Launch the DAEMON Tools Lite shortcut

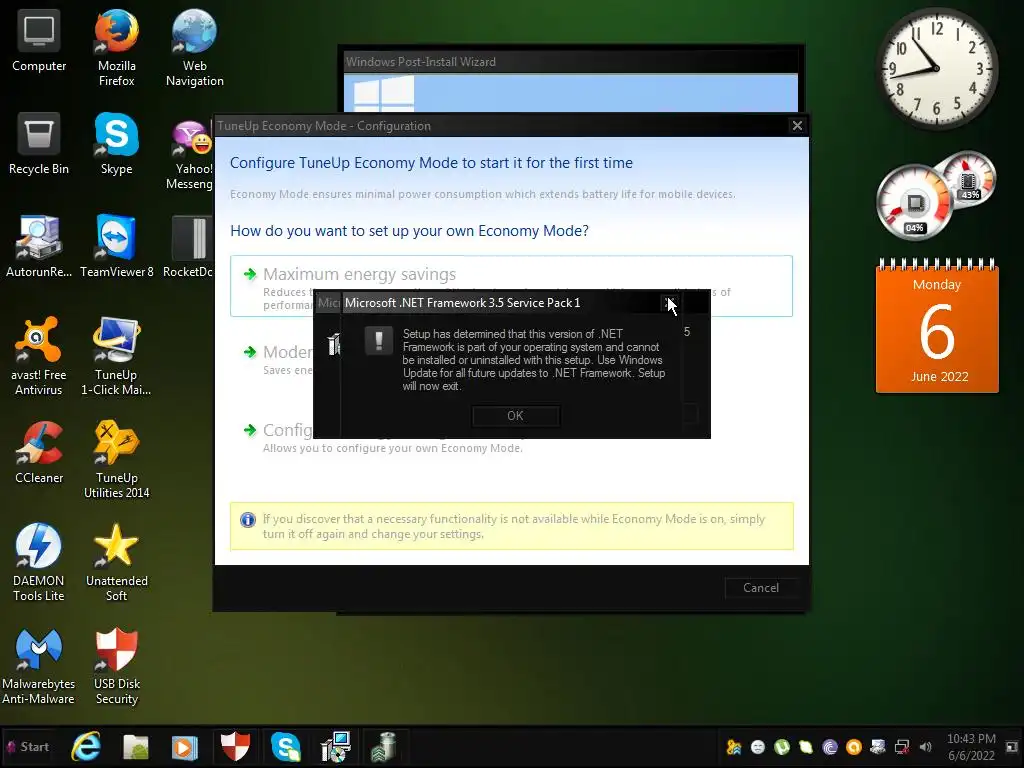tap(39, 562)
